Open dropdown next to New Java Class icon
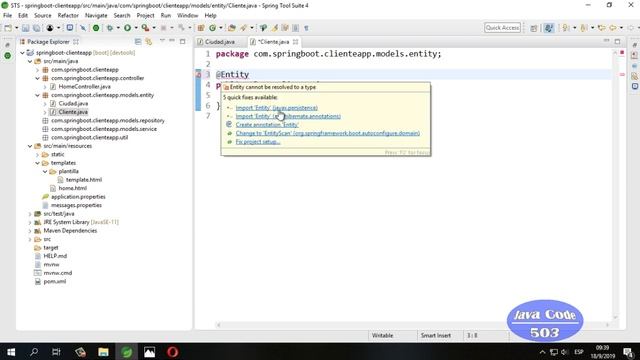640x360 pixels. (x=221, y=28)
